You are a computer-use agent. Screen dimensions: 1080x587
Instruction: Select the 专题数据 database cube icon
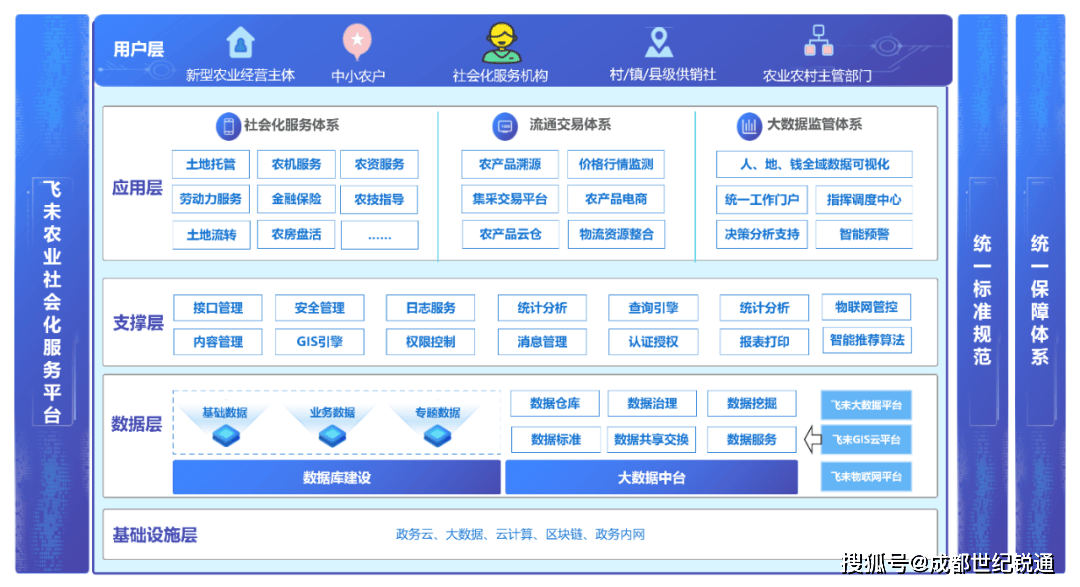pos(437,435)
